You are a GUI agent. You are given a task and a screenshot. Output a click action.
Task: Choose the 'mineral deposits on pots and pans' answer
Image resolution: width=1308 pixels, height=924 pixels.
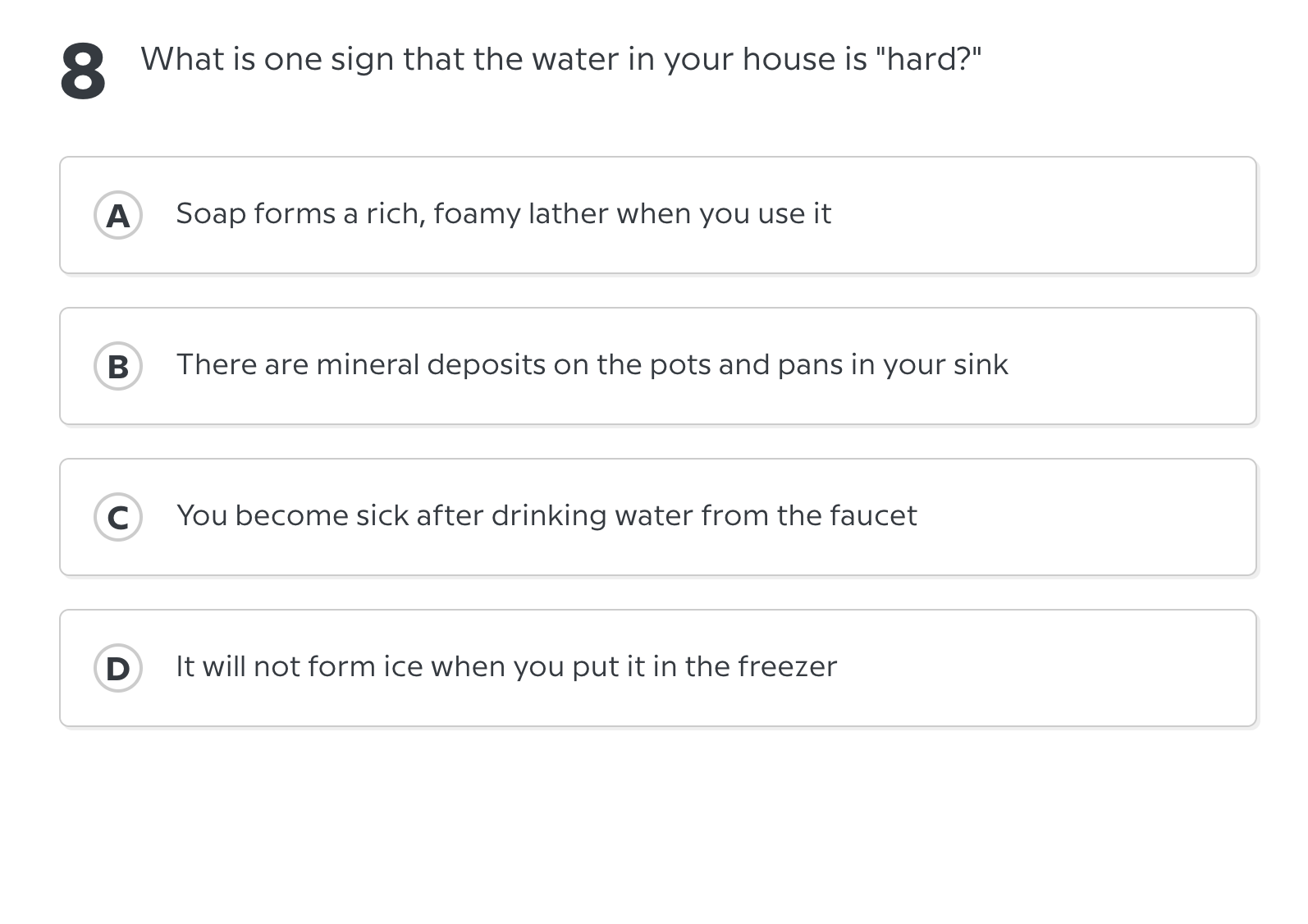(x=592, y=366)
